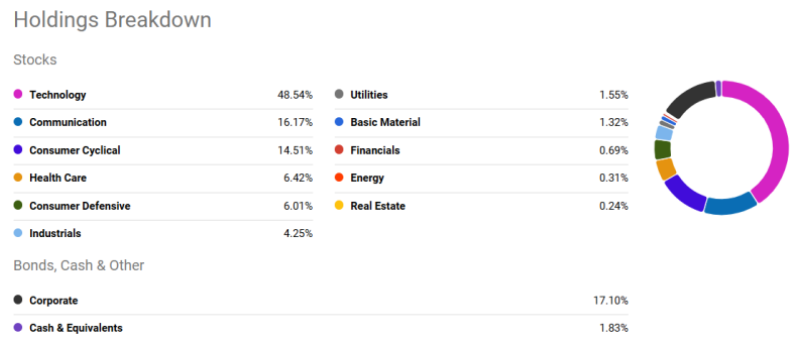The image size is (801, 360).
Task: Click the red Financials legend dot
Action: click(x=339, y=150)
